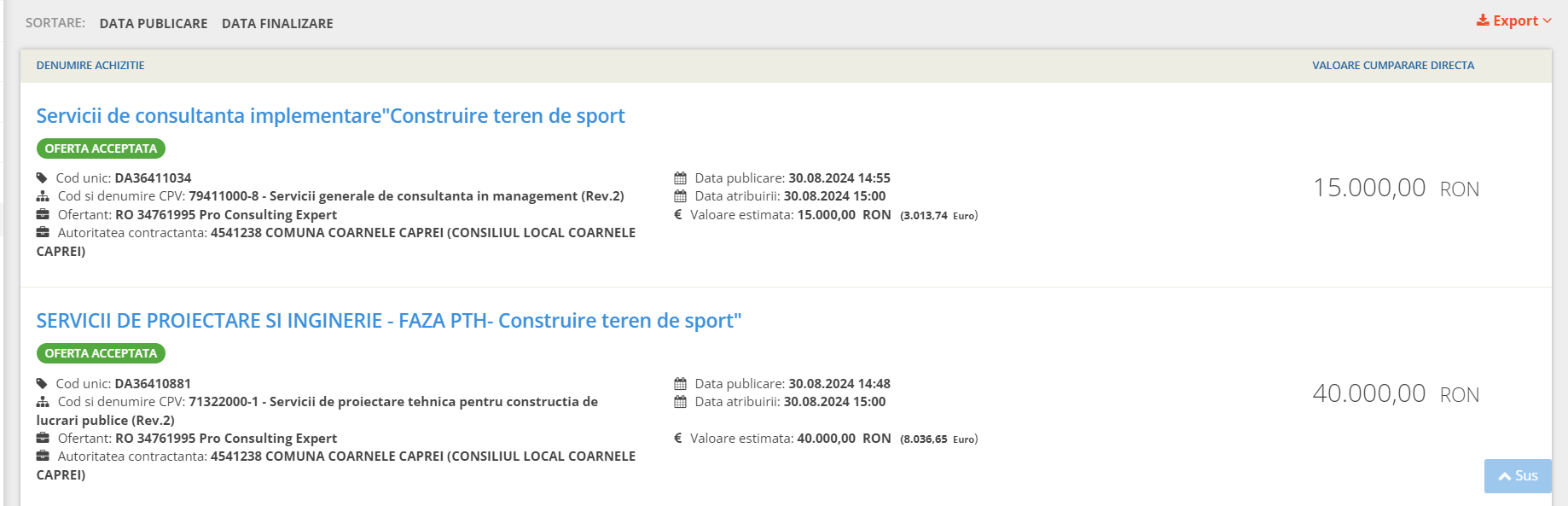Click Oferta Acceptata badge for DA36410881
This screenshot has height=506, width=1568.
[x=101, y=353]
